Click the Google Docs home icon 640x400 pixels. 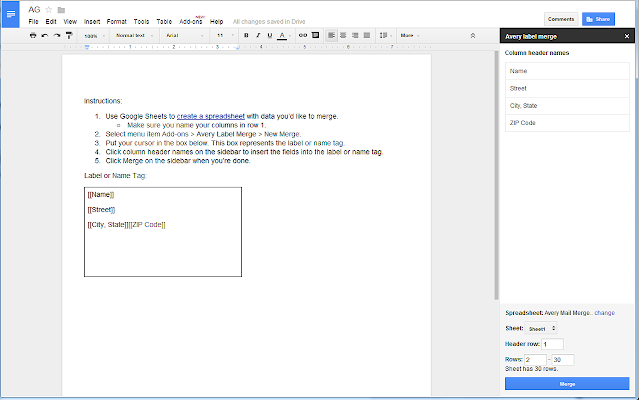pos(11,15)
